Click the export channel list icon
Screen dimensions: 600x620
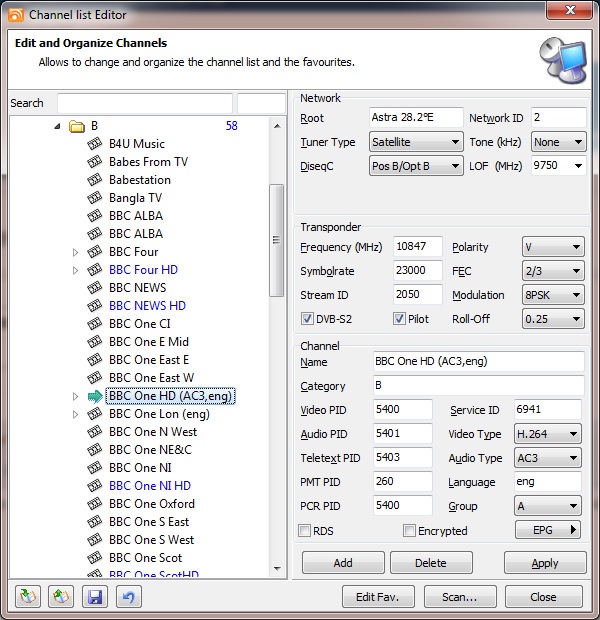coord(62,597)
